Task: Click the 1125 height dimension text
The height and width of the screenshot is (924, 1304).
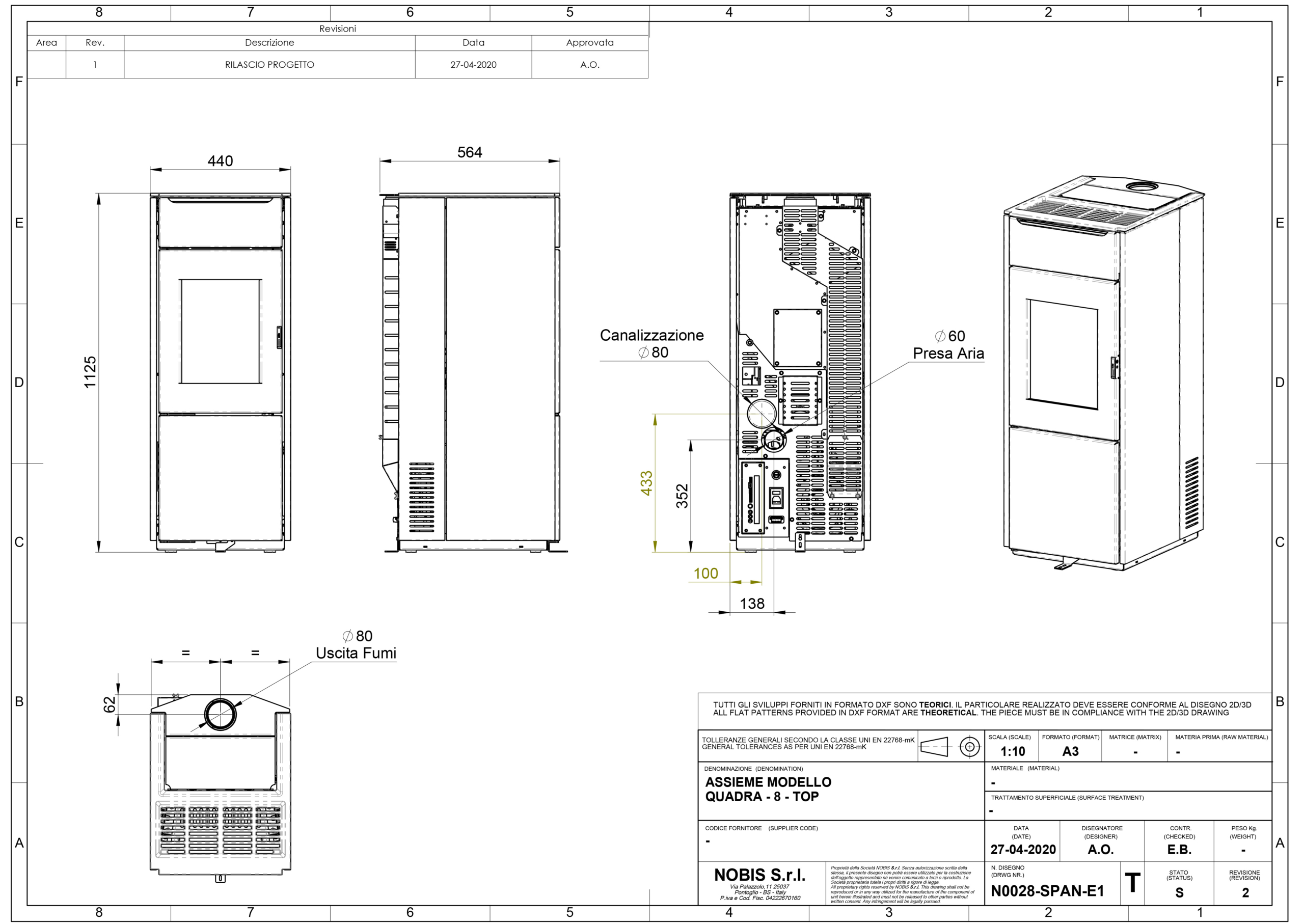Action: pyautogui.click(x=91, y=373)
